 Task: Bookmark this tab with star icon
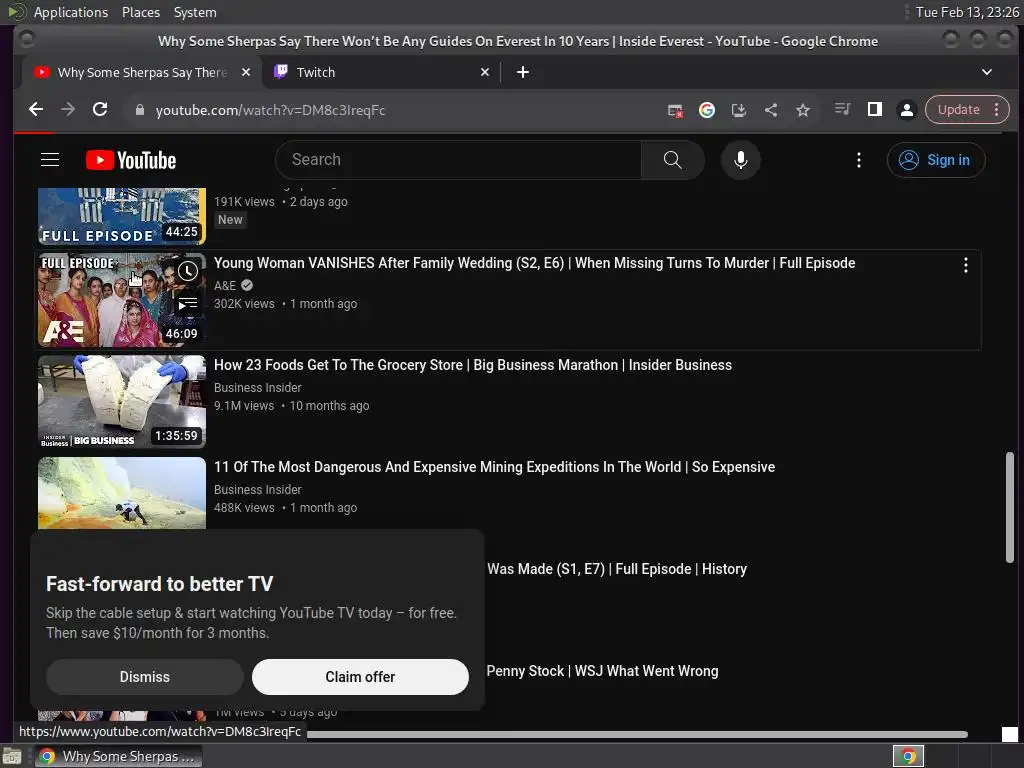(803, 110)
